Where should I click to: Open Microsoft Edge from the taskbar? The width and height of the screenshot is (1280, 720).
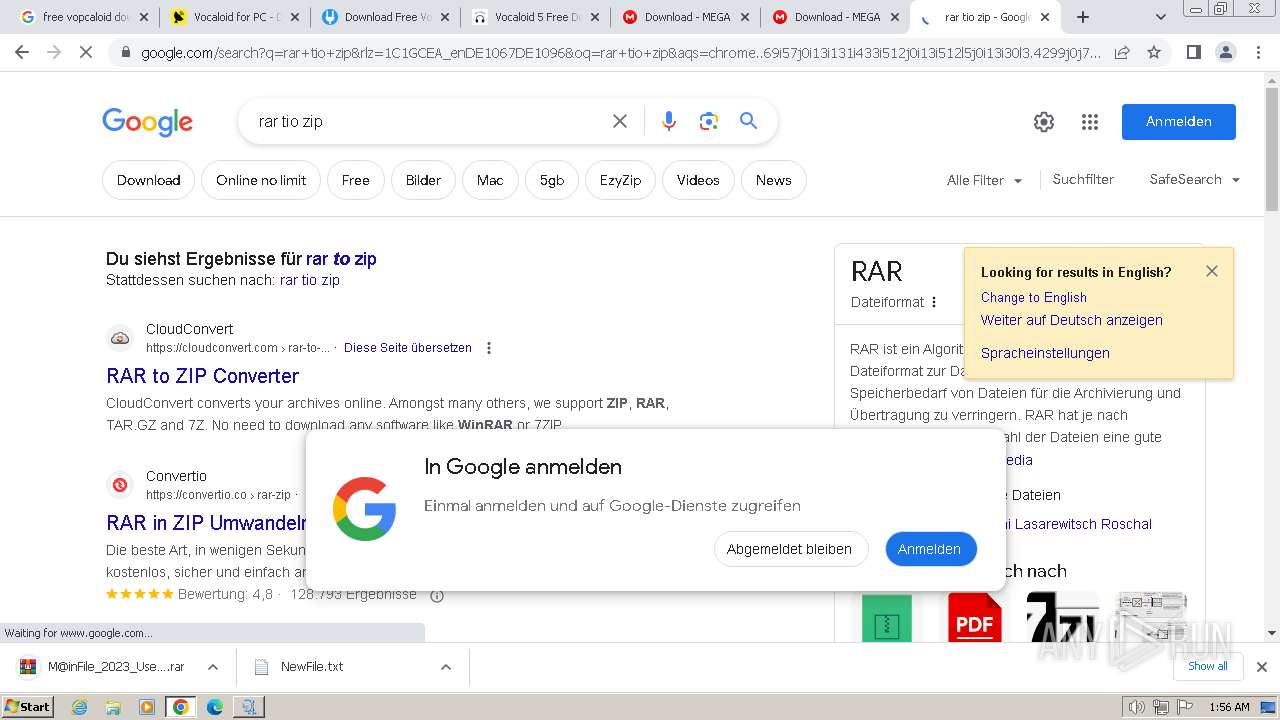(x=214, y=707)
